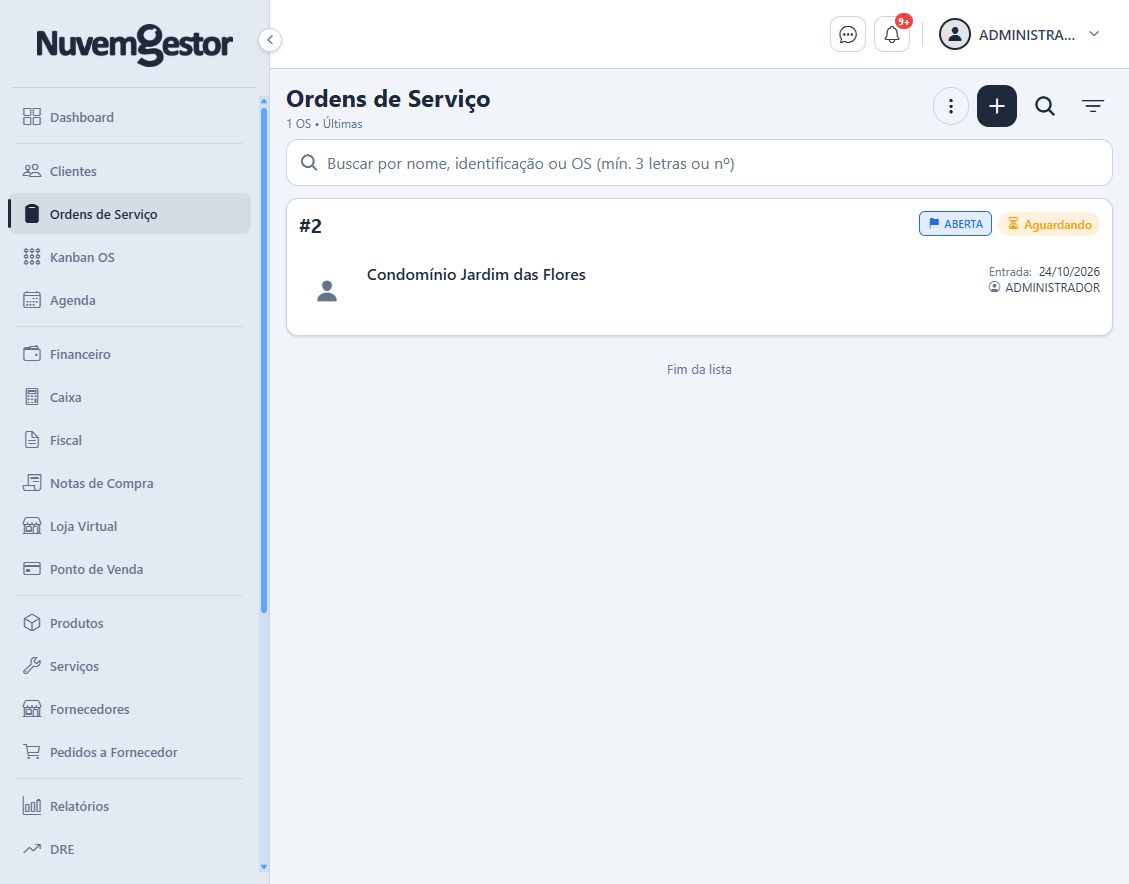Click the Notas de Compra receipt icon
This screenshot has height=884, width=1129.
click(32, 483)
